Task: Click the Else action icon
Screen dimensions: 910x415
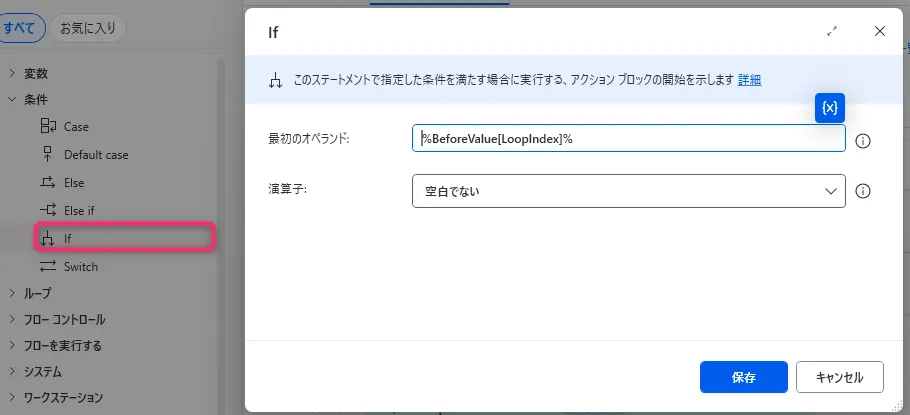Action: click(x=48, y=183)
